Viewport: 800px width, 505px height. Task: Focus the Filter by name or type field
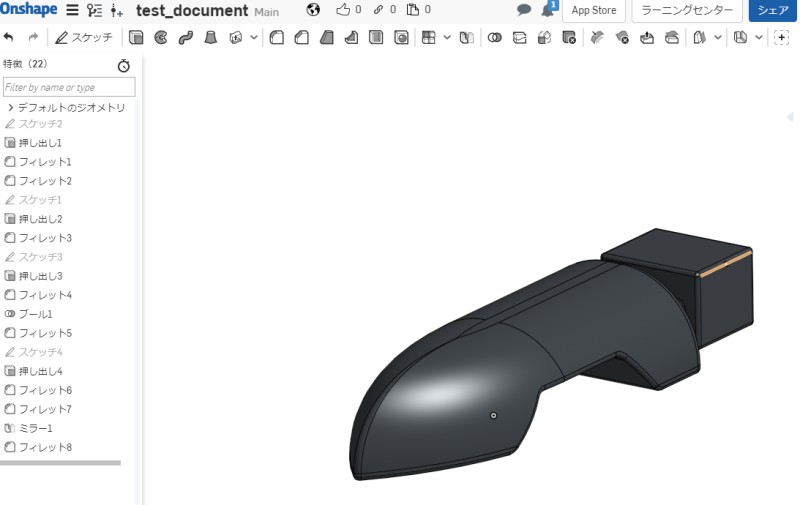point(69,87)
